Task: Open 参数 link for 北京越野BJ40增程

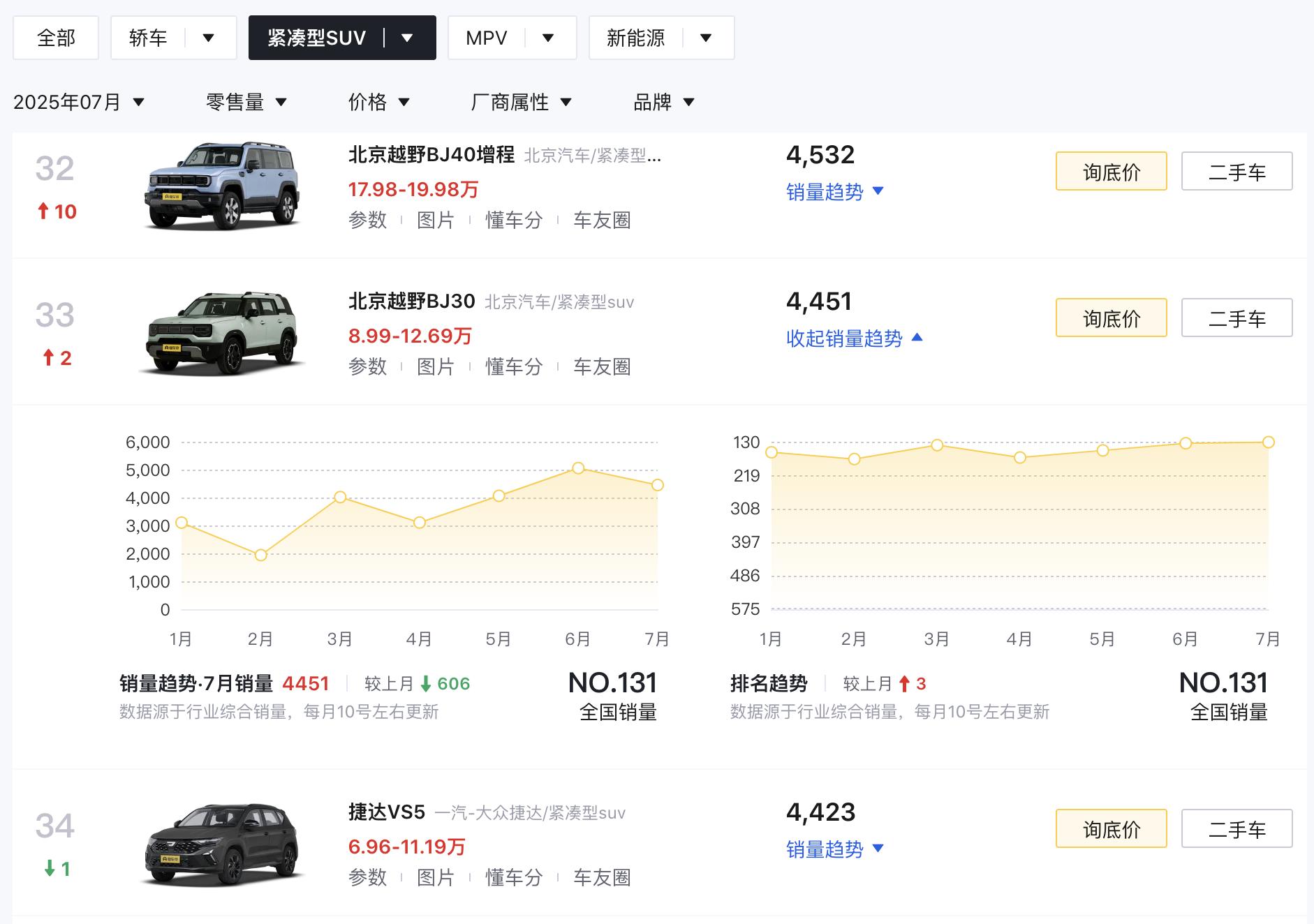Action: (367, 221)
